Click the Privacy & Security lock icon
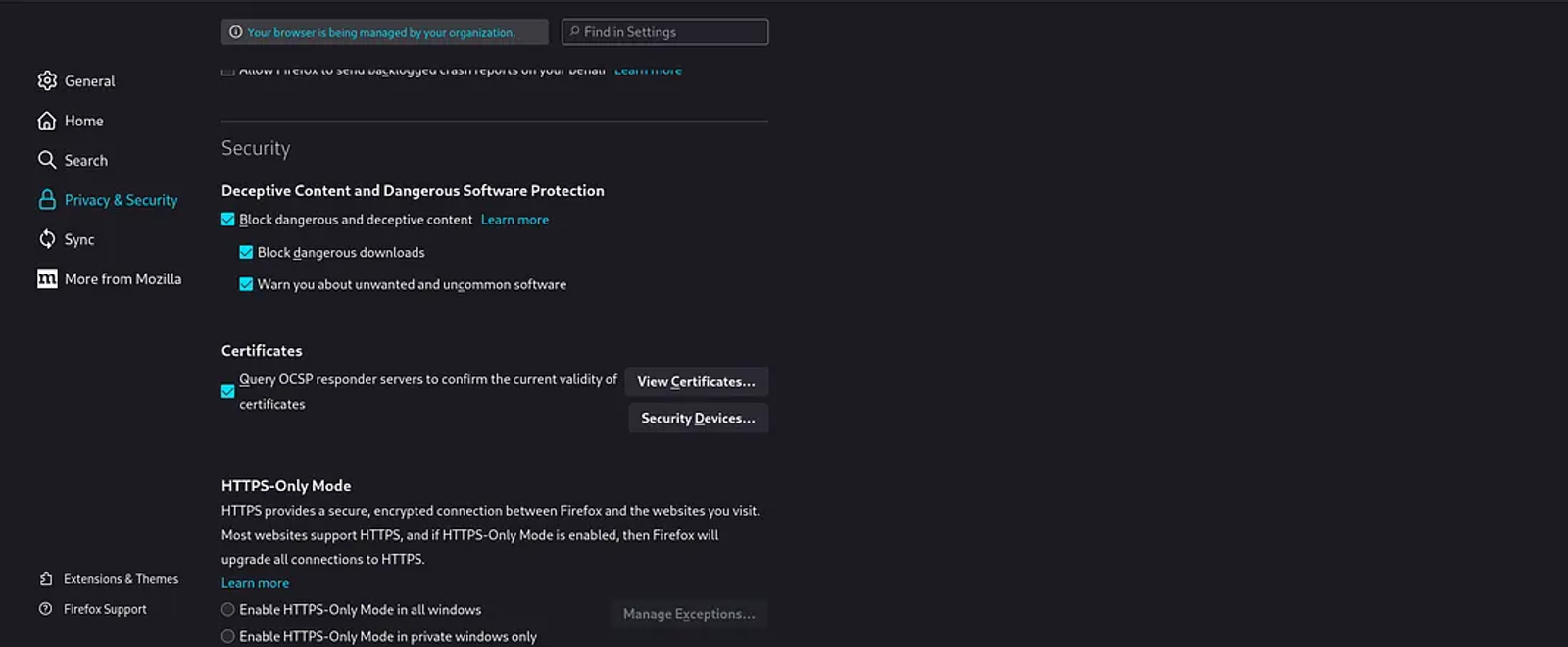Viewport: 1568px width, 647px height. click(x=47, y=200)
